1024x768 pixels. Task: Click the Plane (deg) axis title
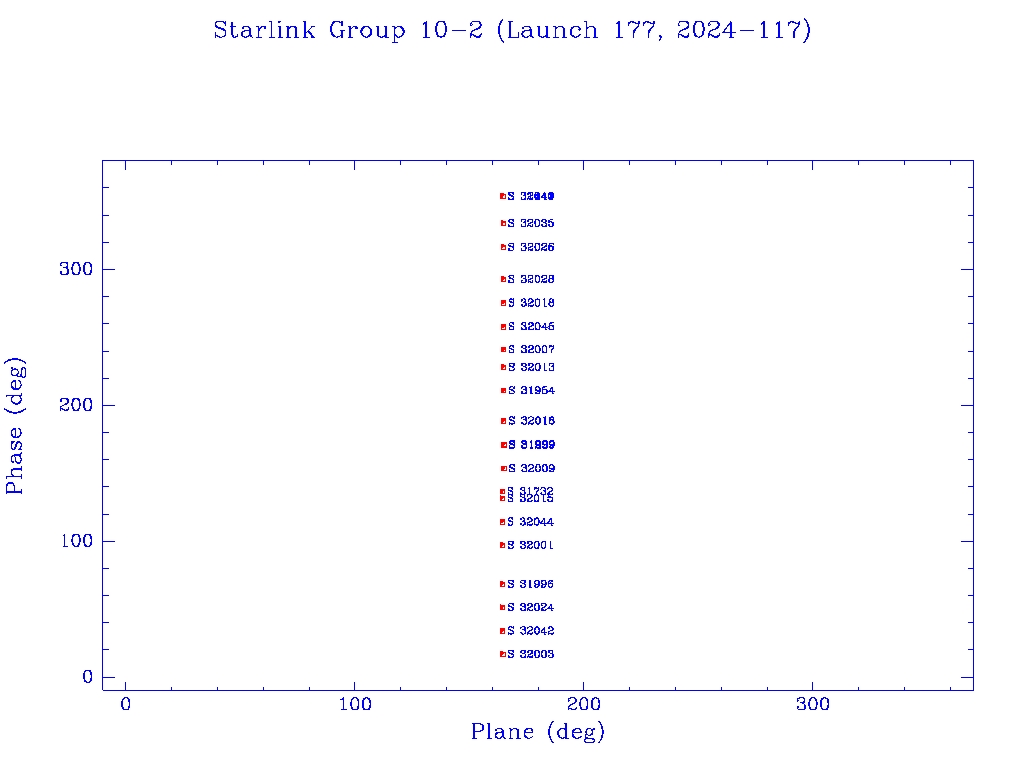click(538, 732)
